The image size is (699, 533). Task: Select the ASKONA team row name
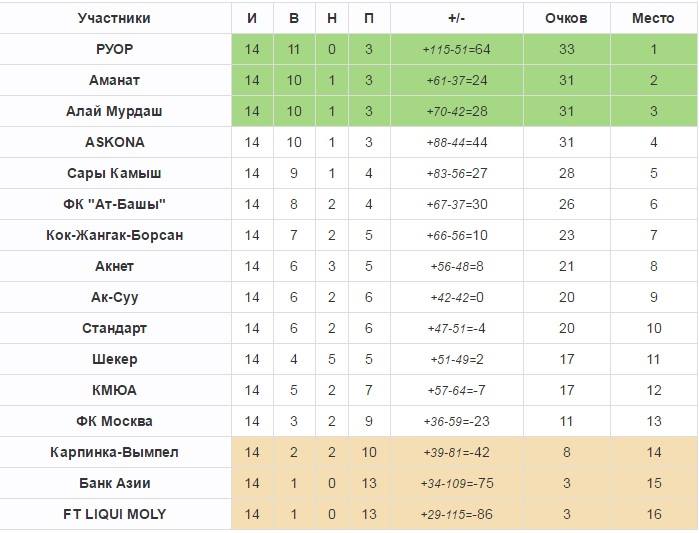[x=114, y=142]
